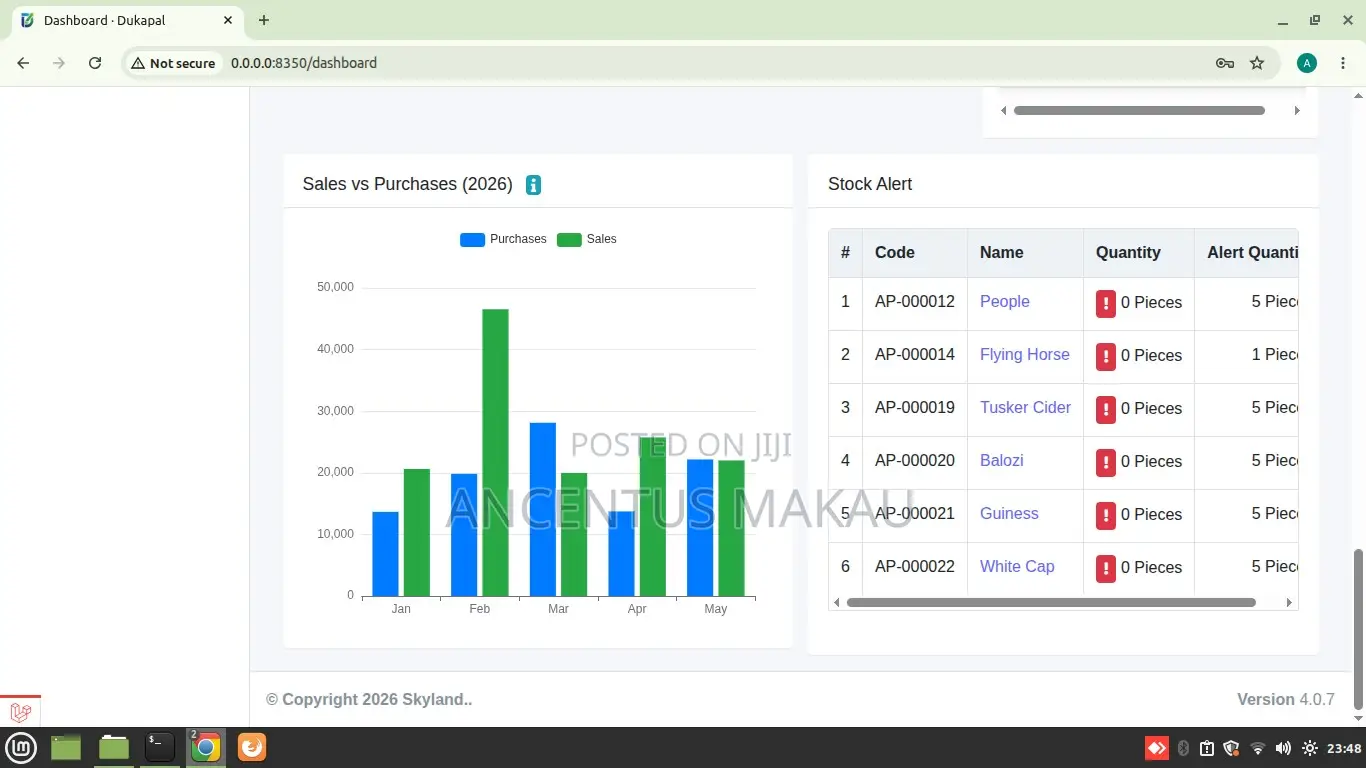
Task: Toggle the Purchases legend swatch
Action: point(472,240)
